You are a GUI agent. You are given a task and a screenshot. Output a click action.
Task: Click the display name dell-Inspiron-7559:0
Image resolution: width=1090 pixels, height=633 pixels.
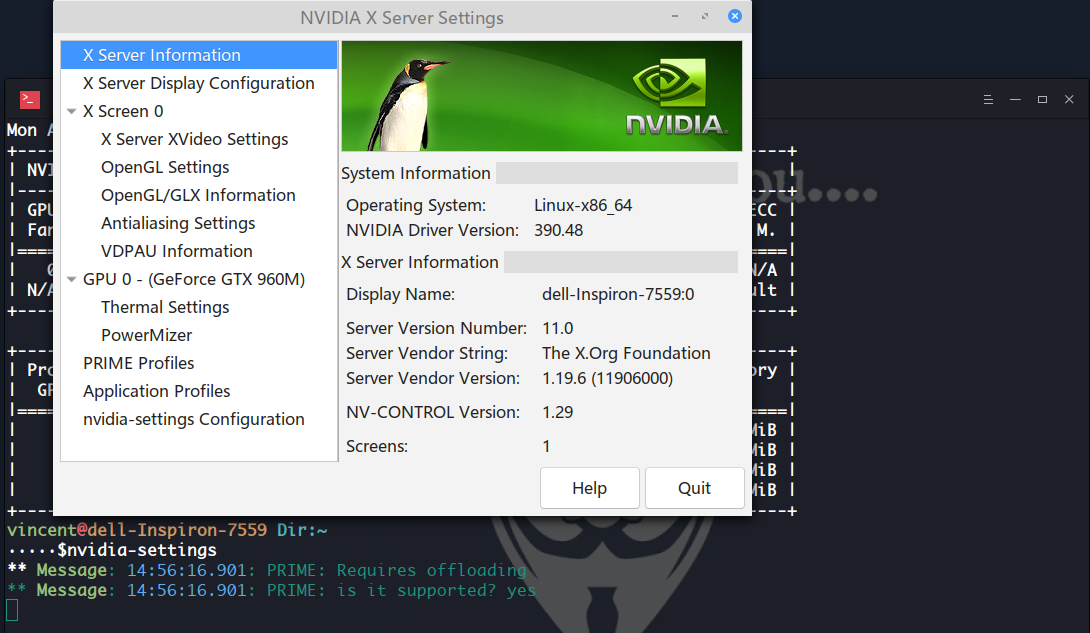pyautogui.click(x=618, y=295)
